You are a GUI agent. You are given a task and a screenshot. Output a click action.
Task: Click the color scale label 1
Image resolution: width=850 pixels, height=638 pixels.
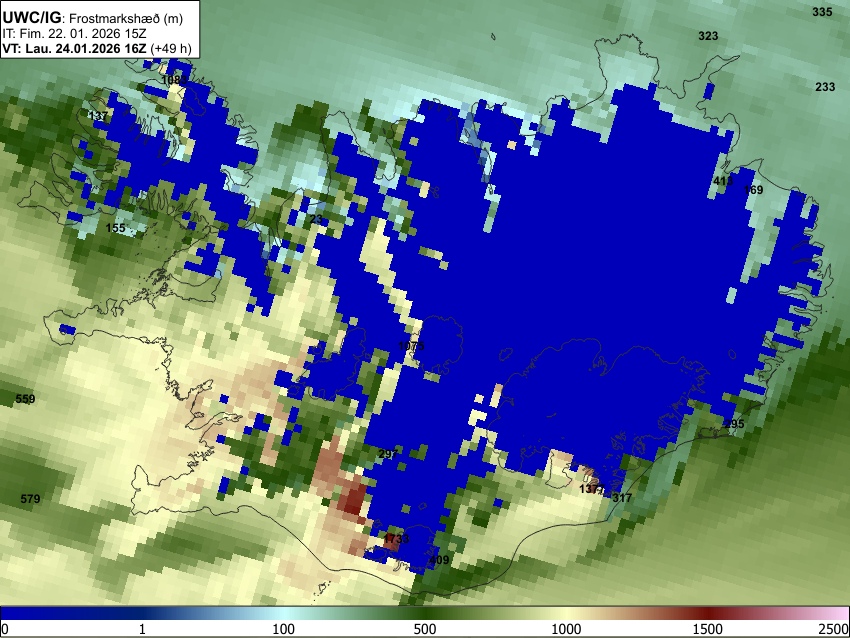(142, 629)
